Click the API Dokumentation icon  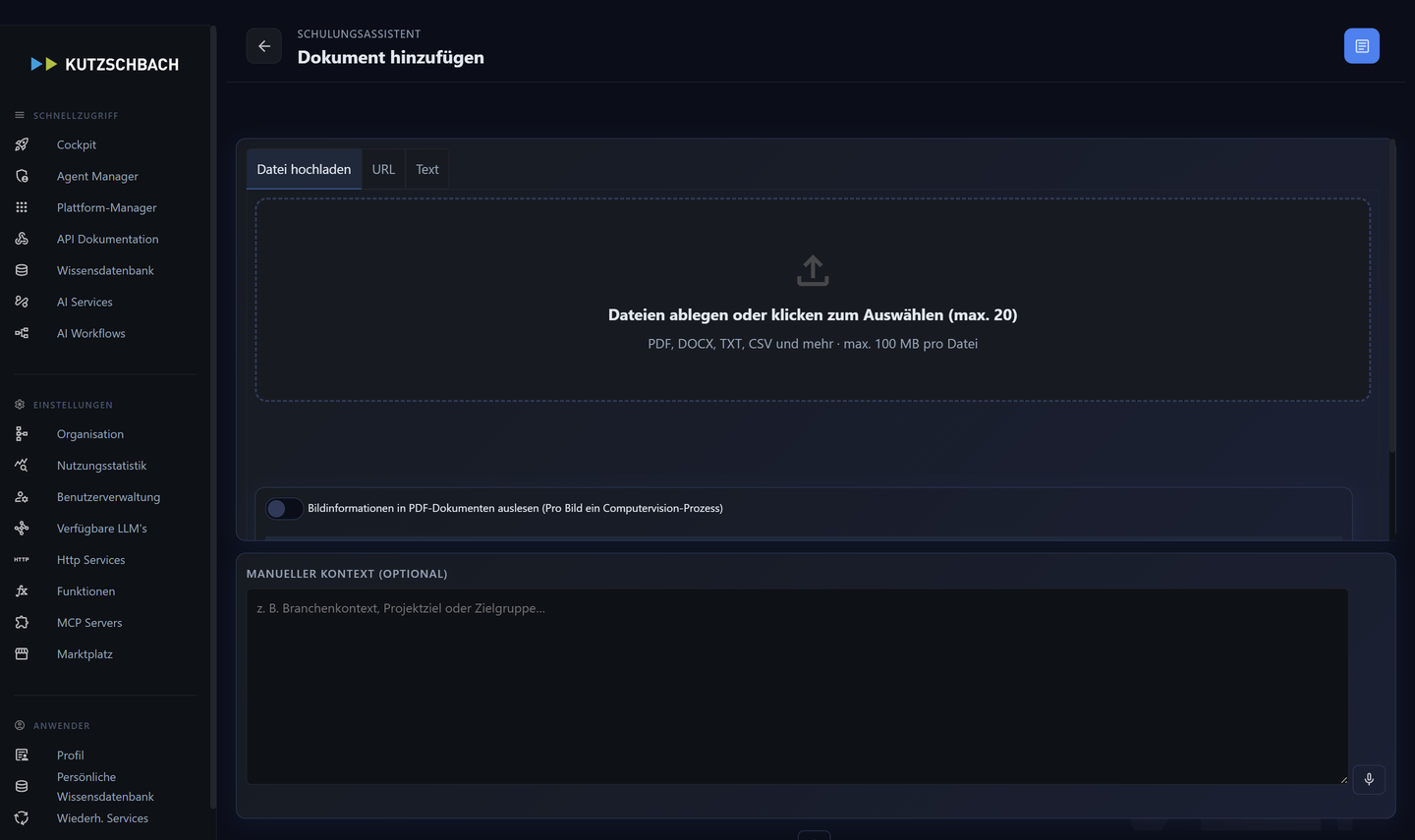point(22,239)
